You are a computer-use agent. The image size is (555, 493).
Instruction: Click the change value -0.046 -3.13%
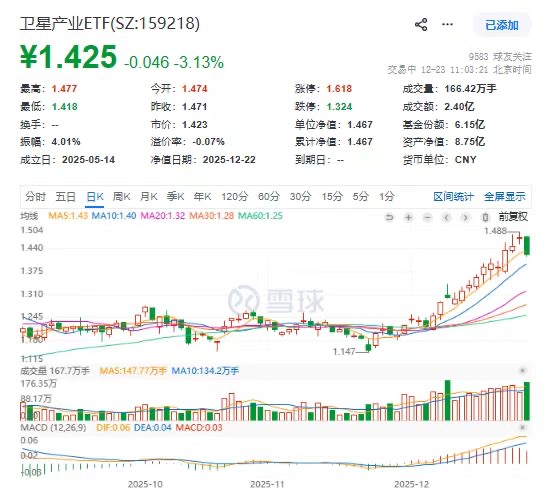(x=174, y=62)
